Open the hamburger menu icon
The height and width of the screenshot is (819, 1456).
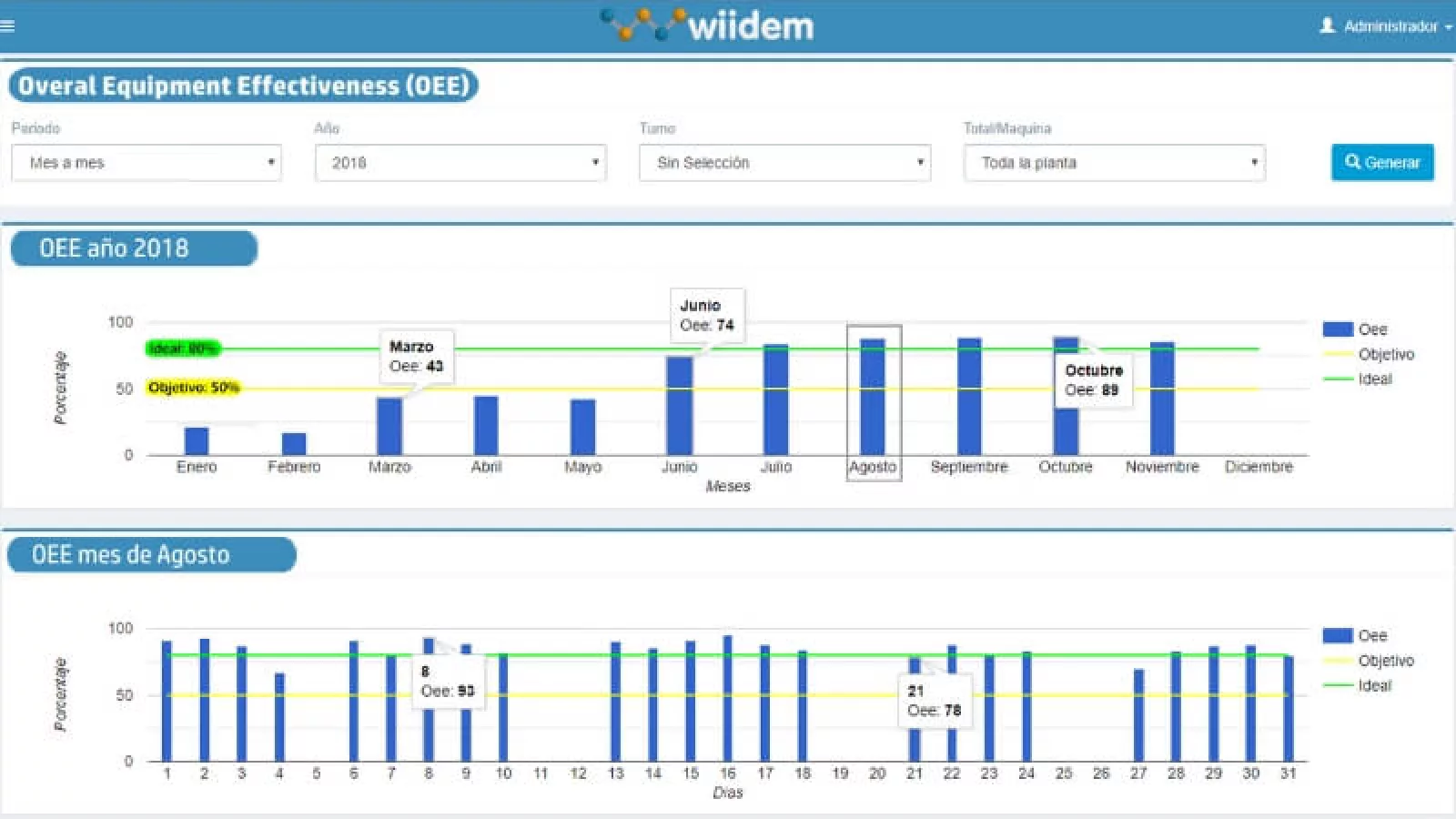[x=8, y=25]
